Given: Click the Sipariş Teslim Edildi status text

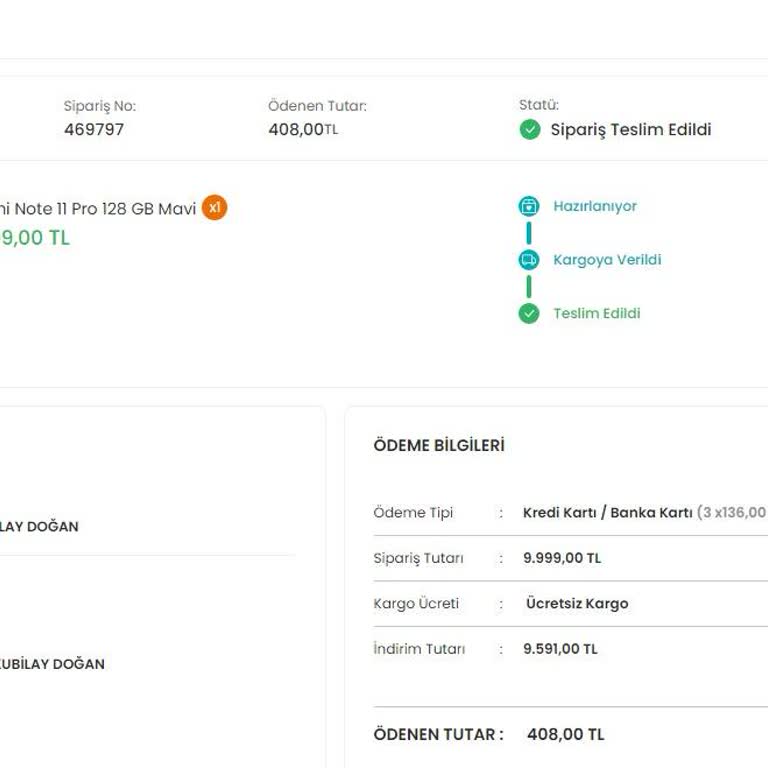Looking at the screenshot, I should point(631,130).
